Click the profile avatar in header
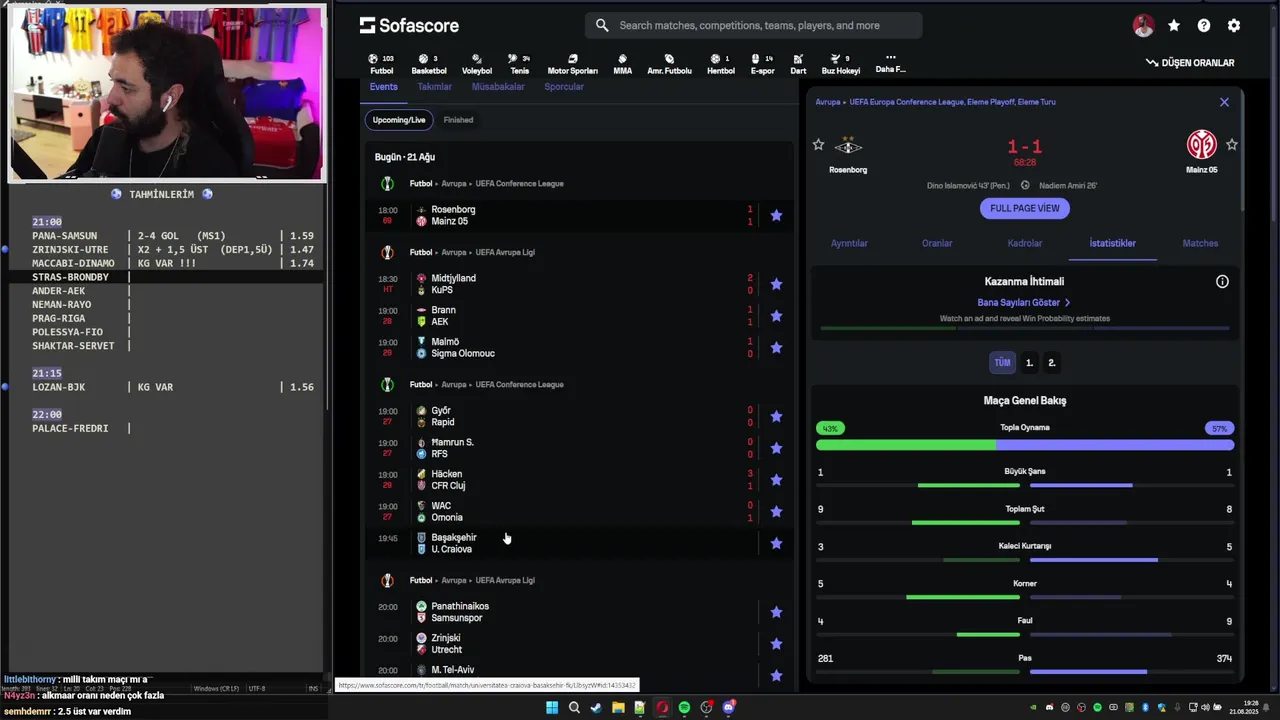Viewport: 1280px width, 720px height. [1143, 26]
